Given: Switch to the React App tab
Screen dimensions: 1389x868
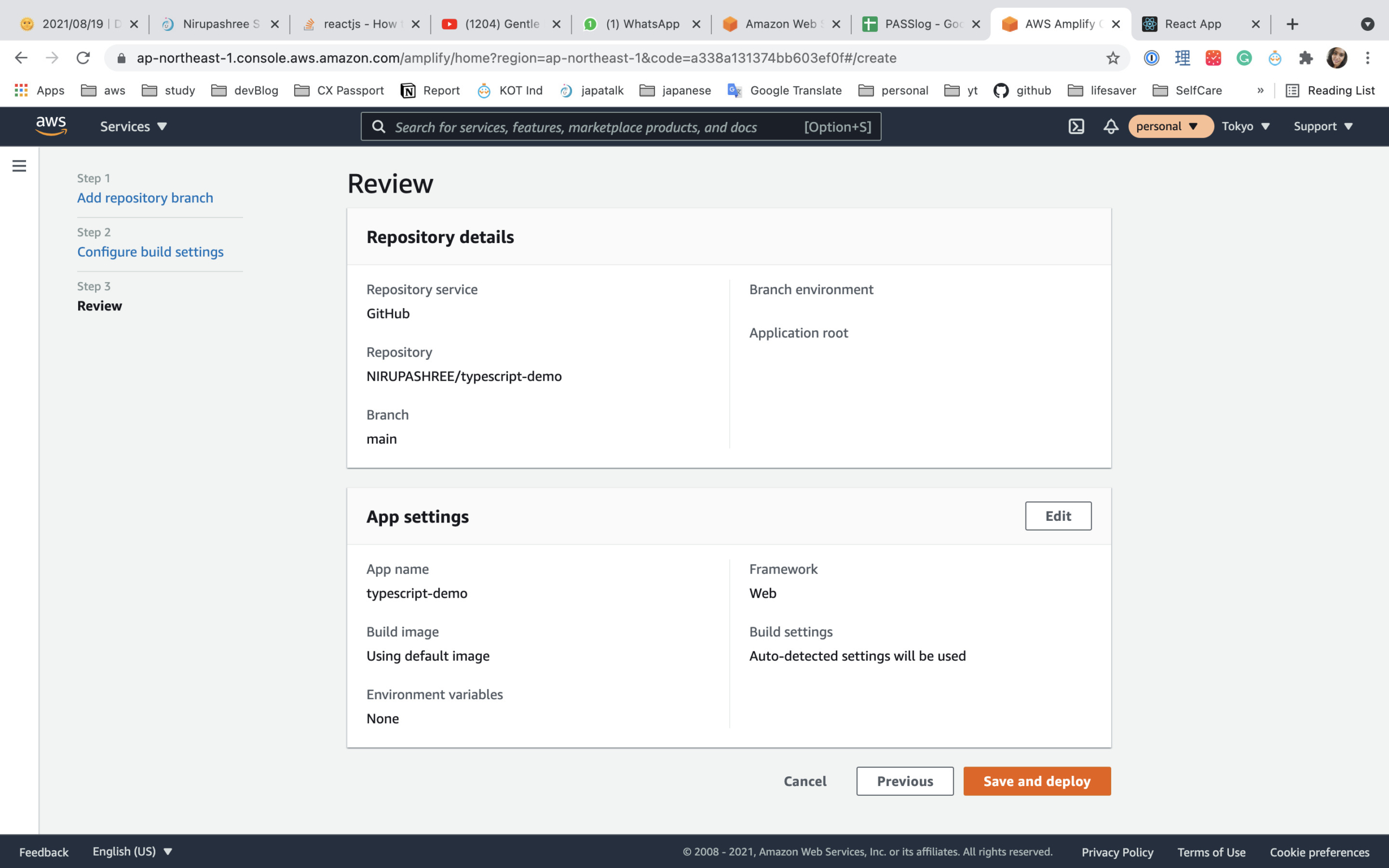Looking at the screenshot, I should [x=1192, y=23].
